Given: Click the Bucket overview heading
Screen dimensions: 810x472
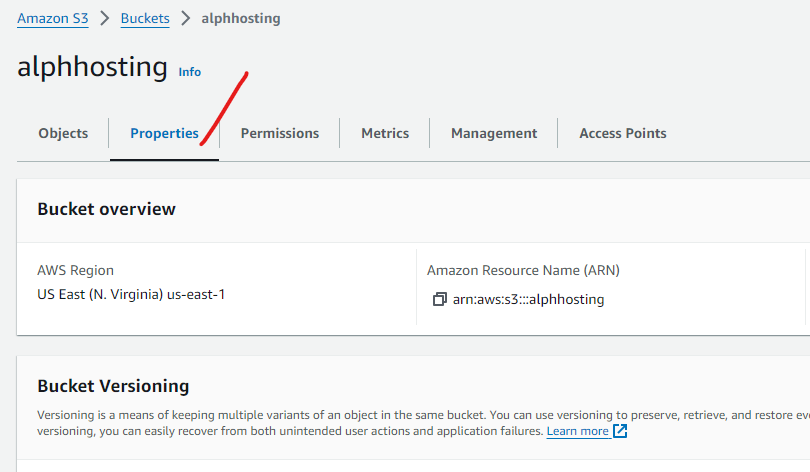Looking at the screenshot, I should (106, 209).
